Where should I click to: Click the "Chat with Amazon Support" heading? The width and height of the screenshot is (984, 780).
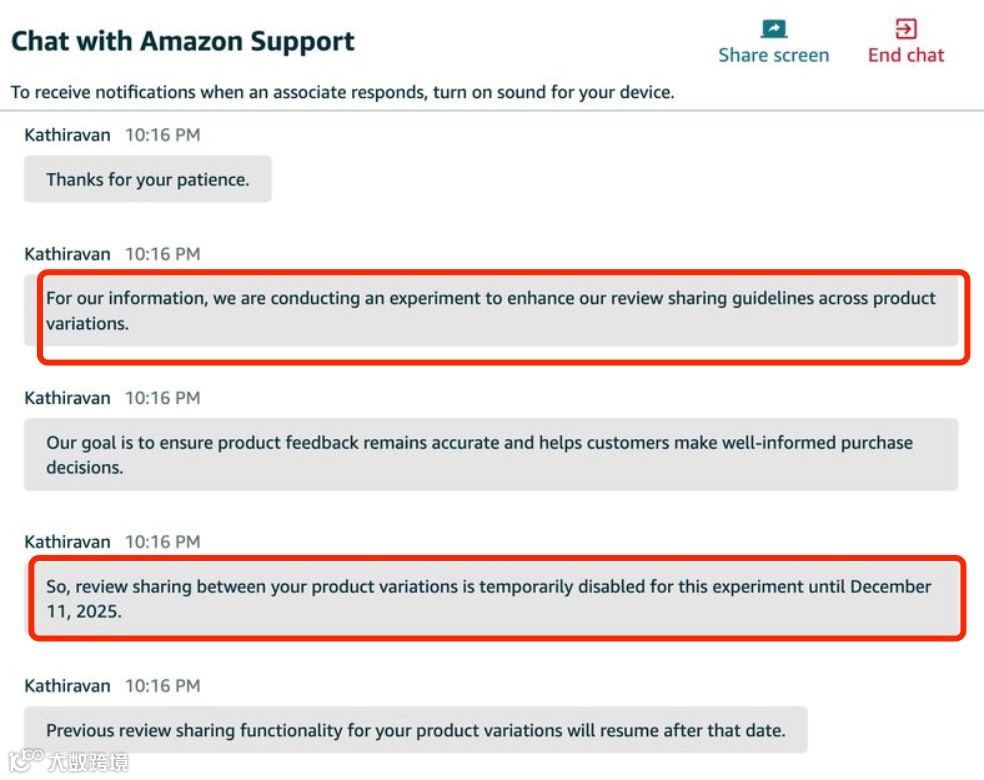coord(183,42)
